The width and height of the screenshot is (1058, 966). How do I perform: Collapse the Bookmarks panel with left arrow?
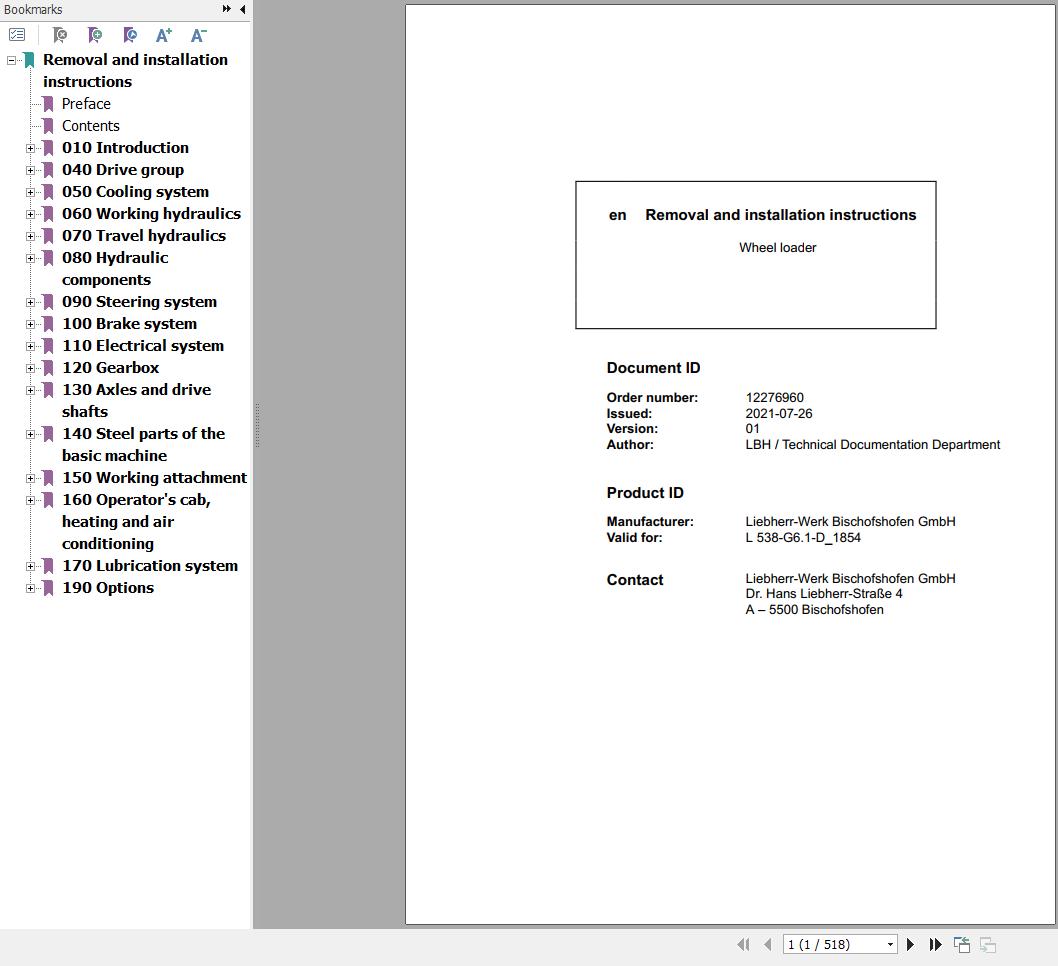[x=242, y=9]
